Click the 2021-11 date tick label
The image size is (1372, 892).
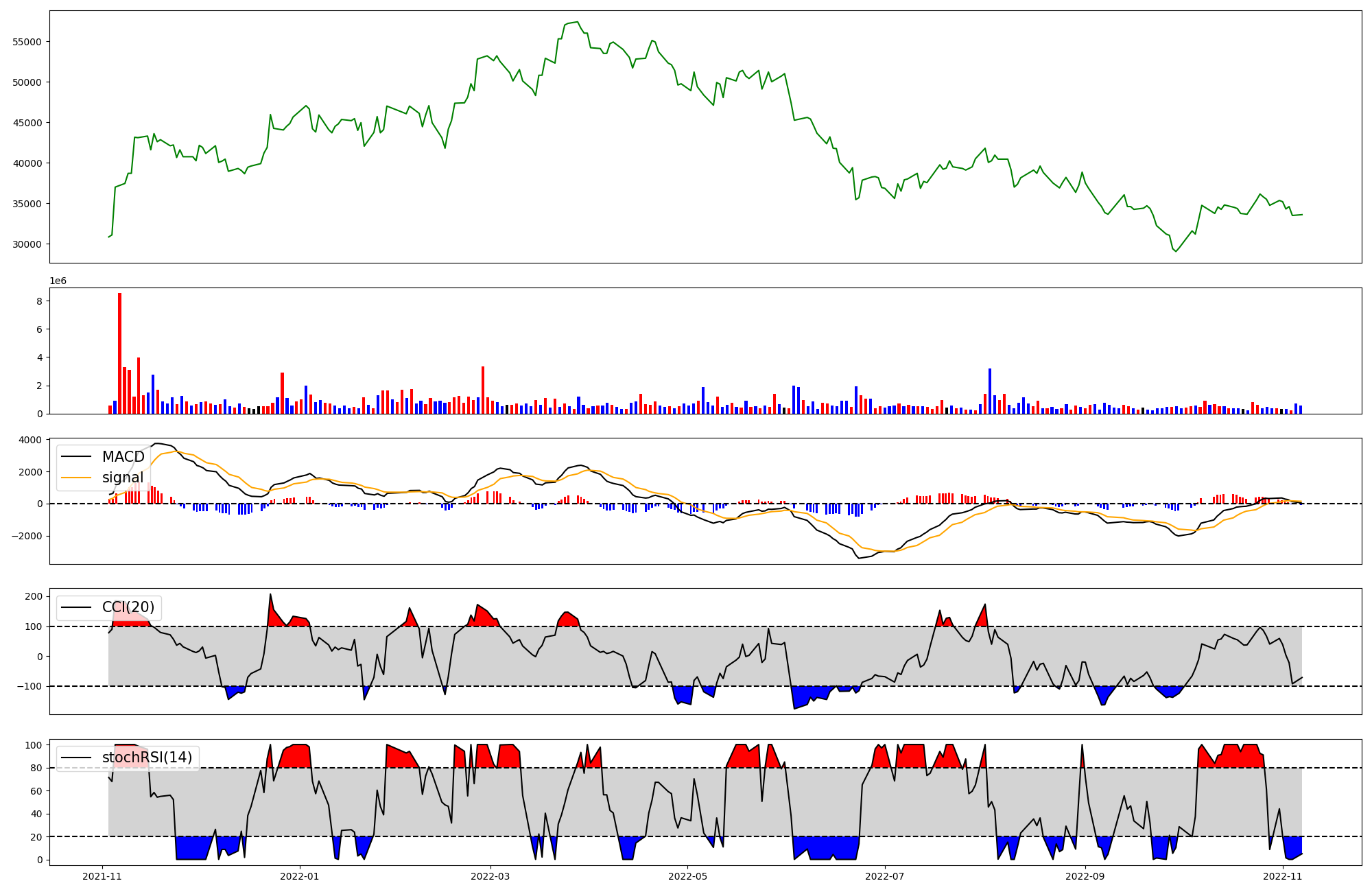click(x=102, y=876)
